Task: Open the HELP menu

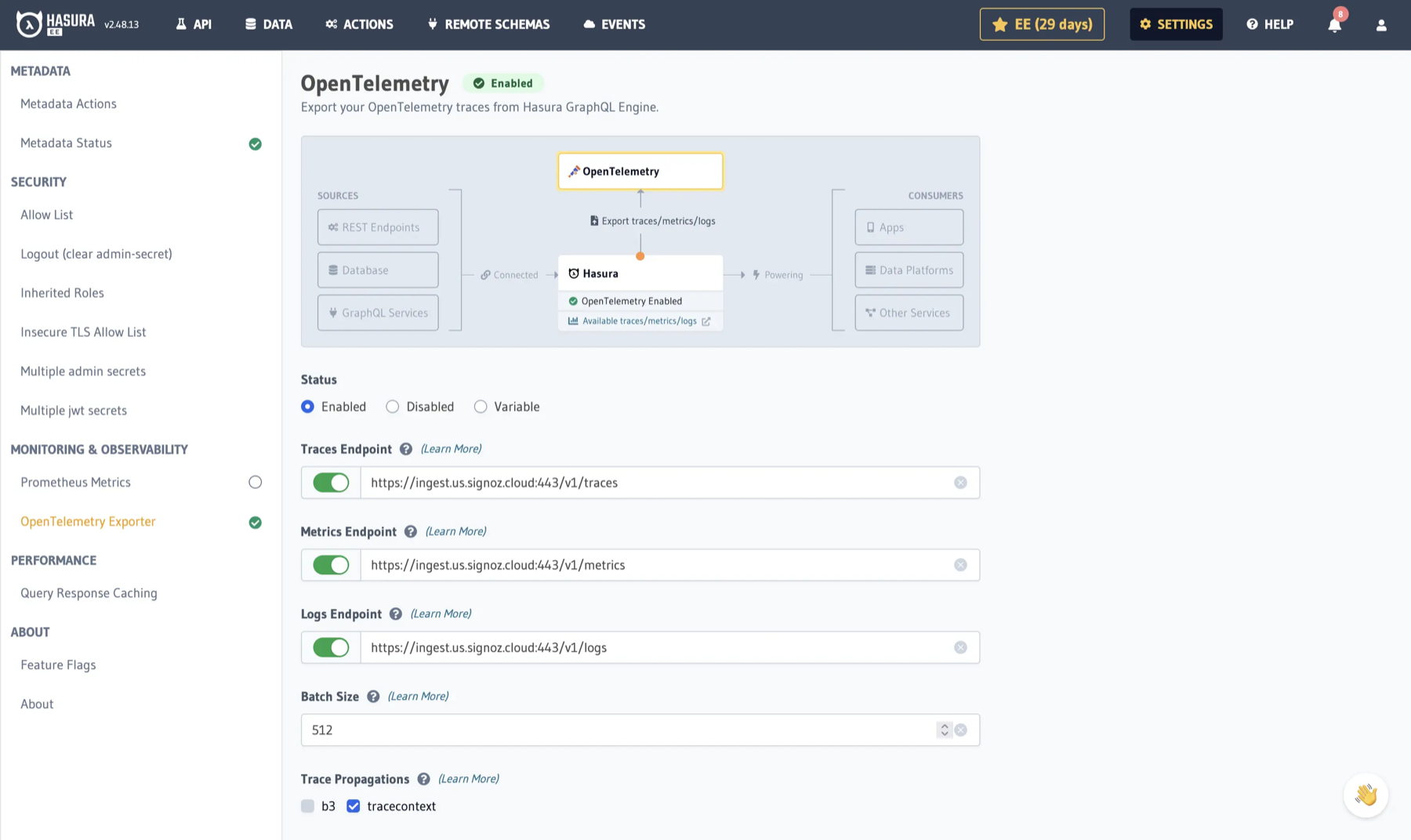Action: coord(1270,24)
